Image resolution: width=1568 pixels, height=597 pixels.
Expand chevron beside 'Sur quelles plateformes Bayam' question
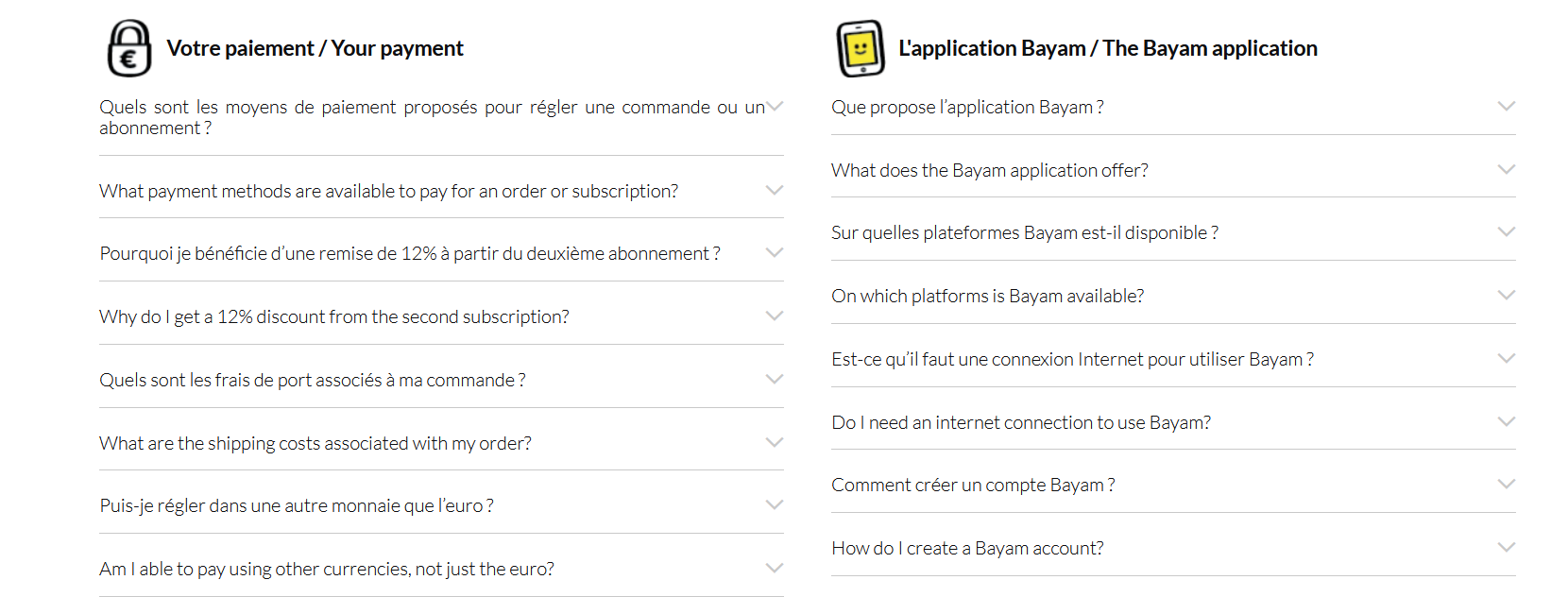click(x=1507, y=231)
